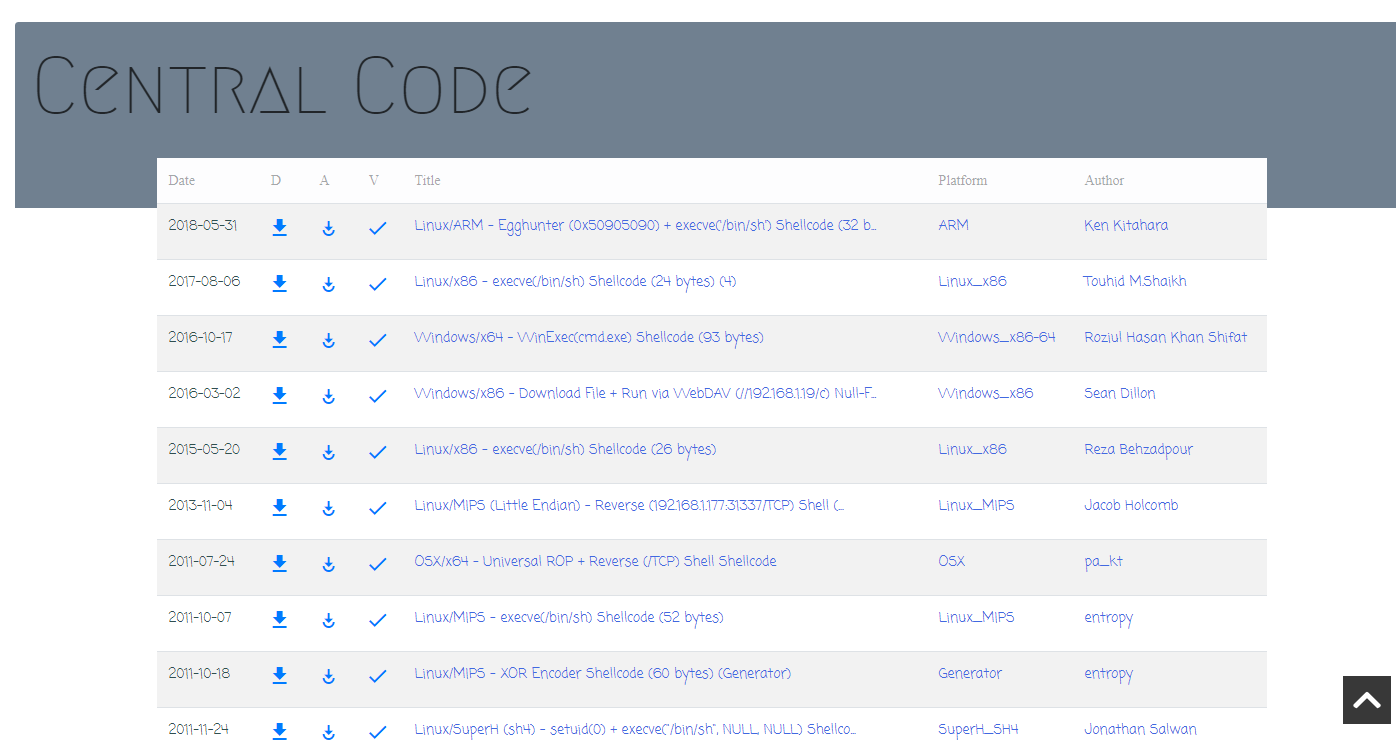Click the scroll-to-top arrow button
1396x756 pixels.
point(1366,700)
